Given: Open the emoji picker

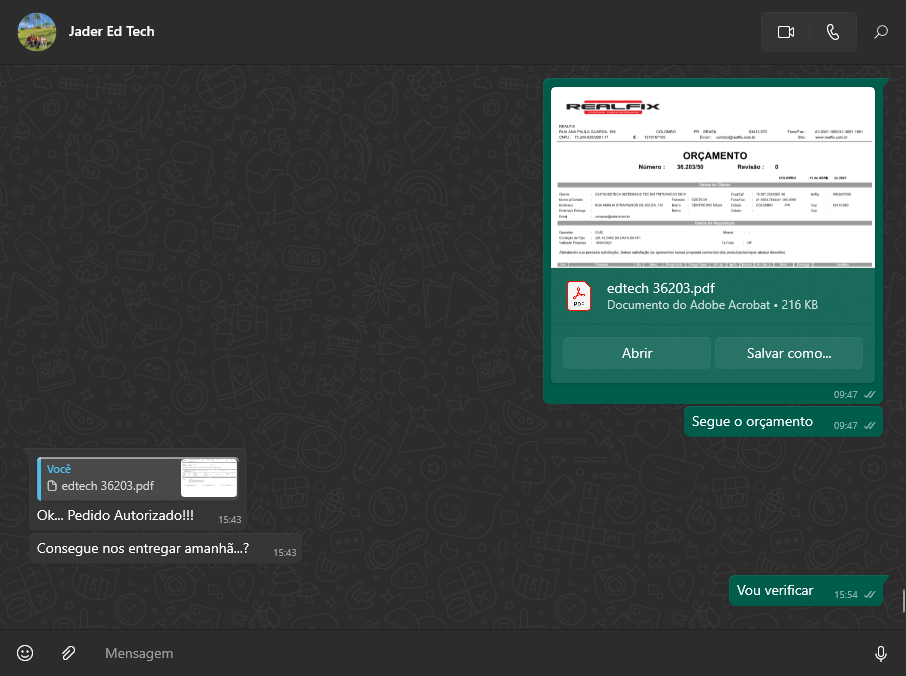Looking at the screenshot, I should click(25, 653).
